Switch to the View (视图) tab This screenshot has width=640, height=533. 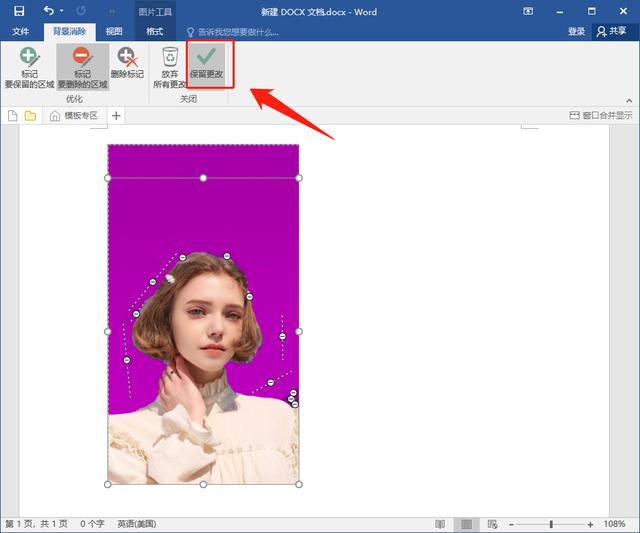pyautogui.click(x=114, y=32)
